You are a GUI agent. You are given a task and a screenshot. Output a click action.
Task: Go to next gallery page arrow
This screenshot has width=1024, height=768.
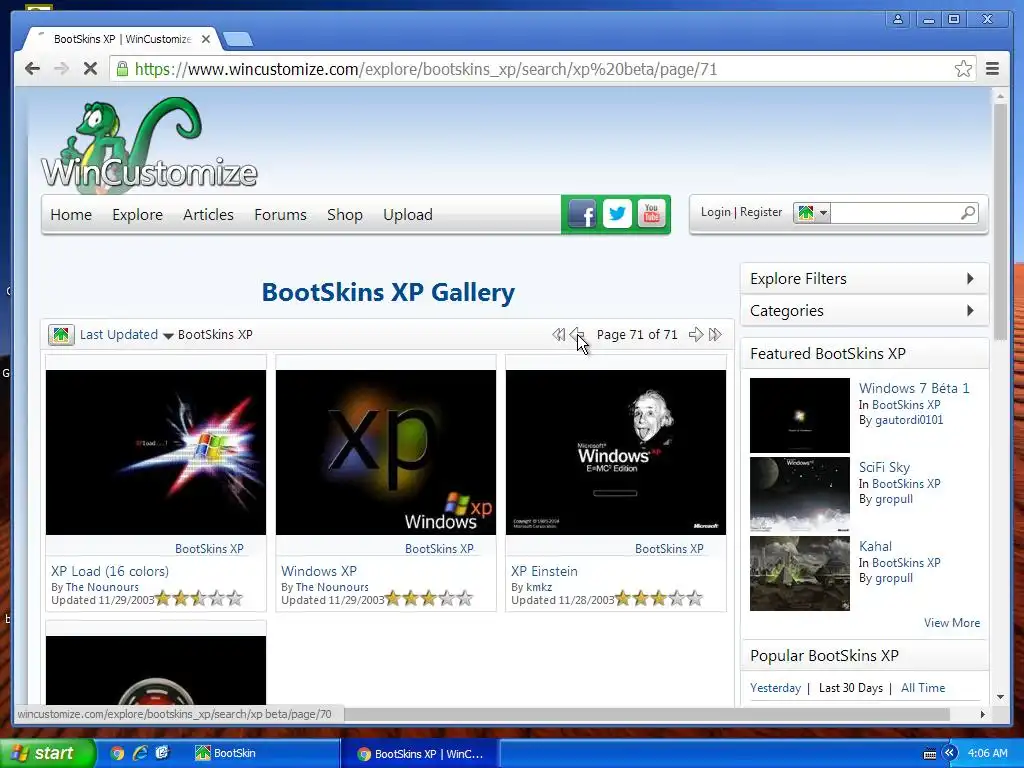pyautogui.click(x=696, y=334)
